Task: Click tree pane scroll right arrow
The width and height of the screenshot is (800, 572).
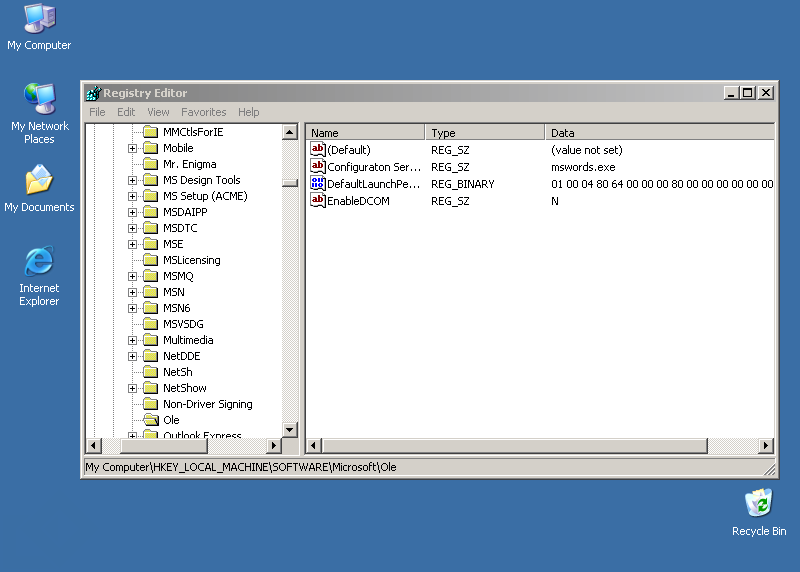Action: (x=274, y=445)
